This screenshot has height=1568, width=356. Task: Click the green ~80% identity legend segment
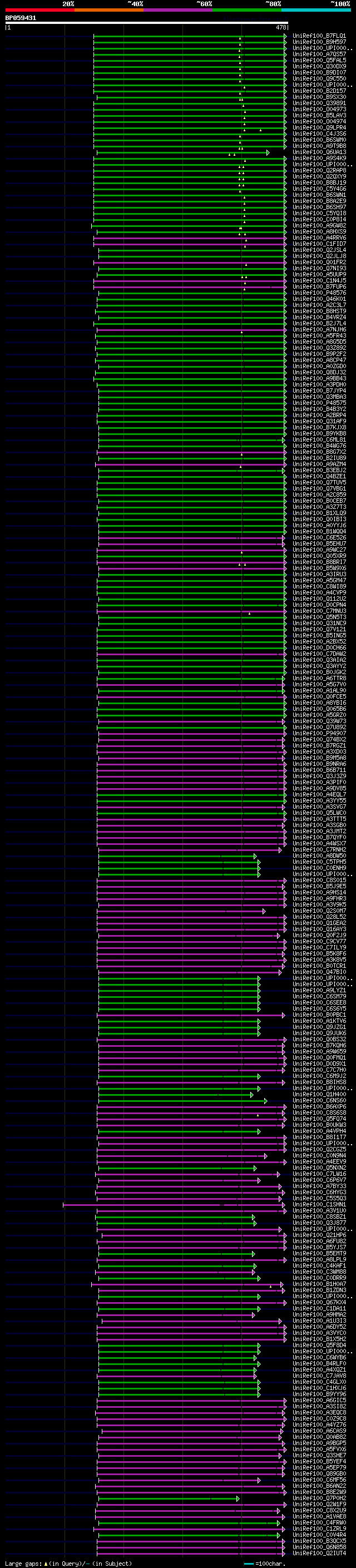247,10
